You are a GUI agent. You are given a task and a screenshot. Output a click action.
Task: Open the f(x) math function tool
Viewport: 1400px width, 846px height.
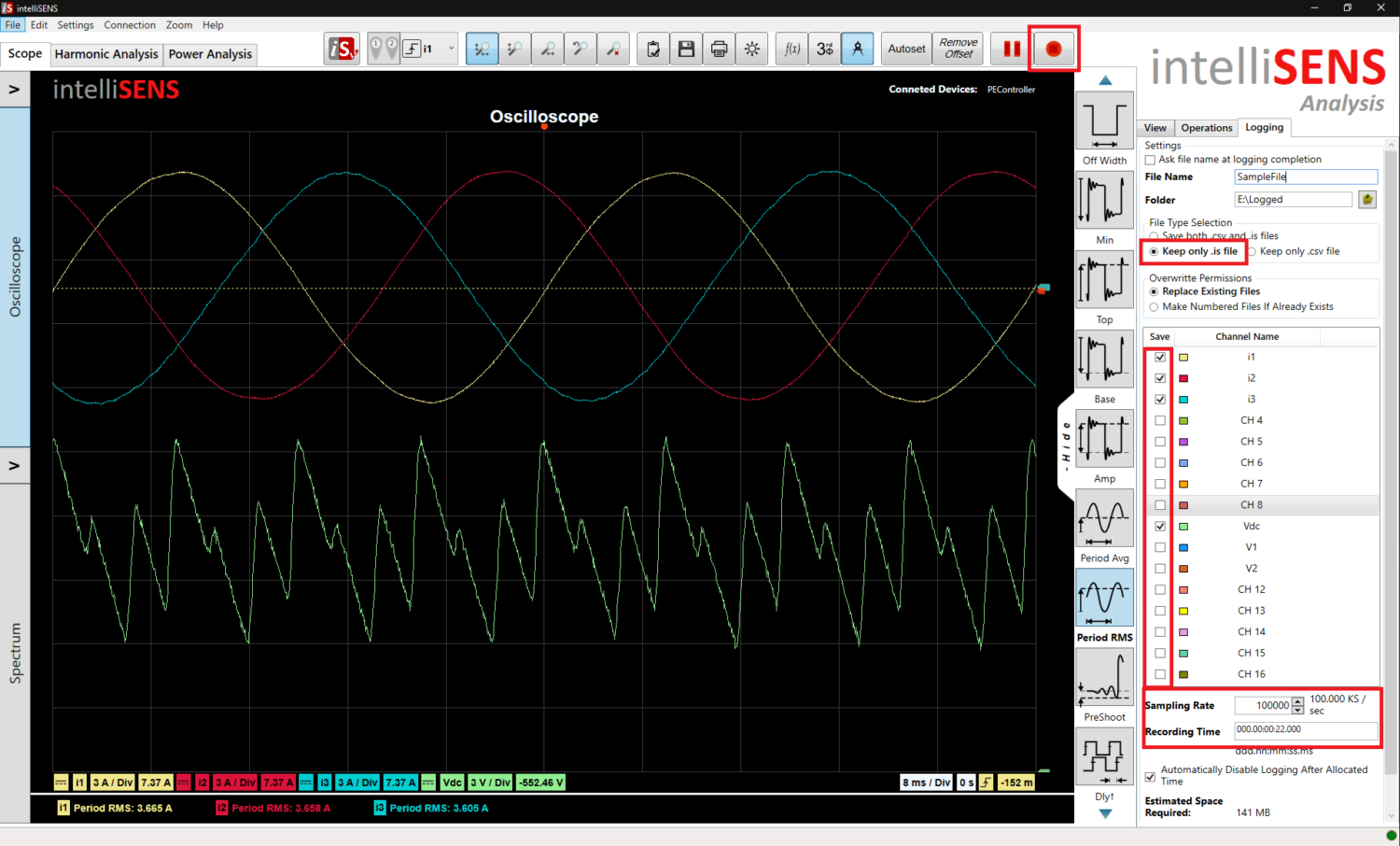(791, 49)
